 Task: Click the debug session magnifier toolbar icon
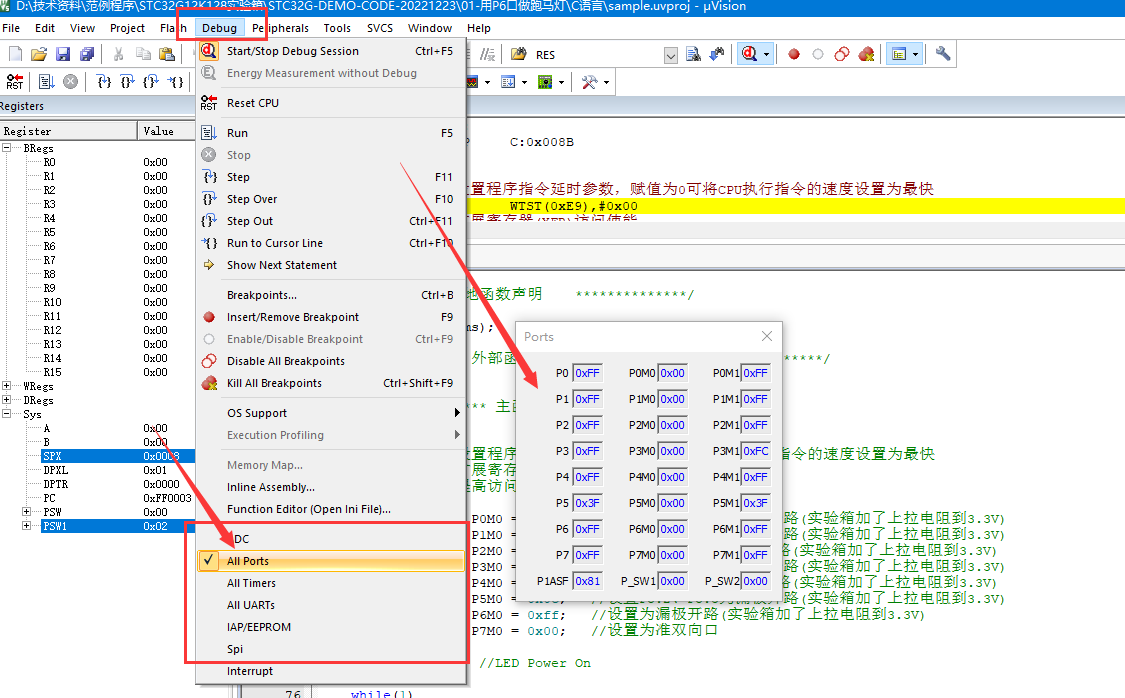click(749, 54)
